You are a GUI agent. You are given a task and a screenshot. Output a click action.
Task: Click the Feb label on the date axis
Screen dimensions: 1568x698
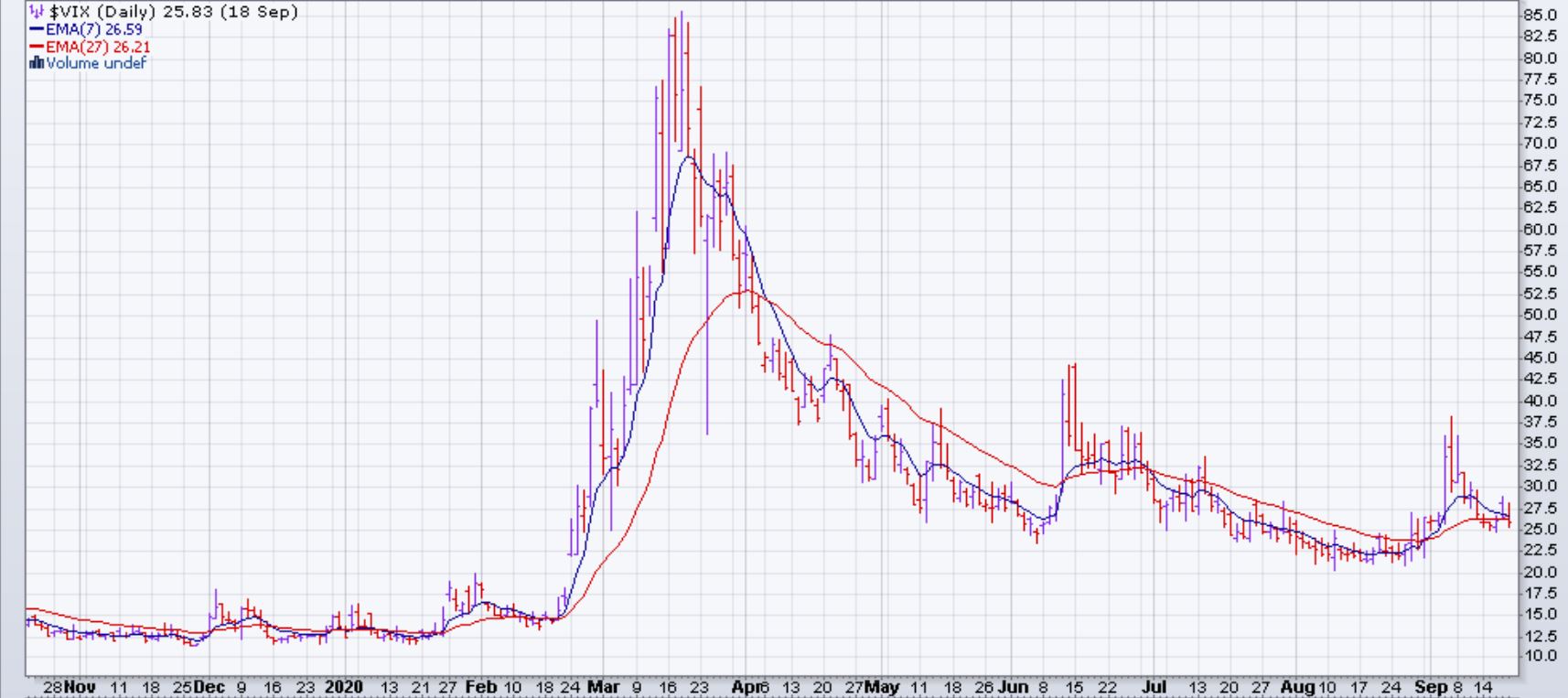481,686
